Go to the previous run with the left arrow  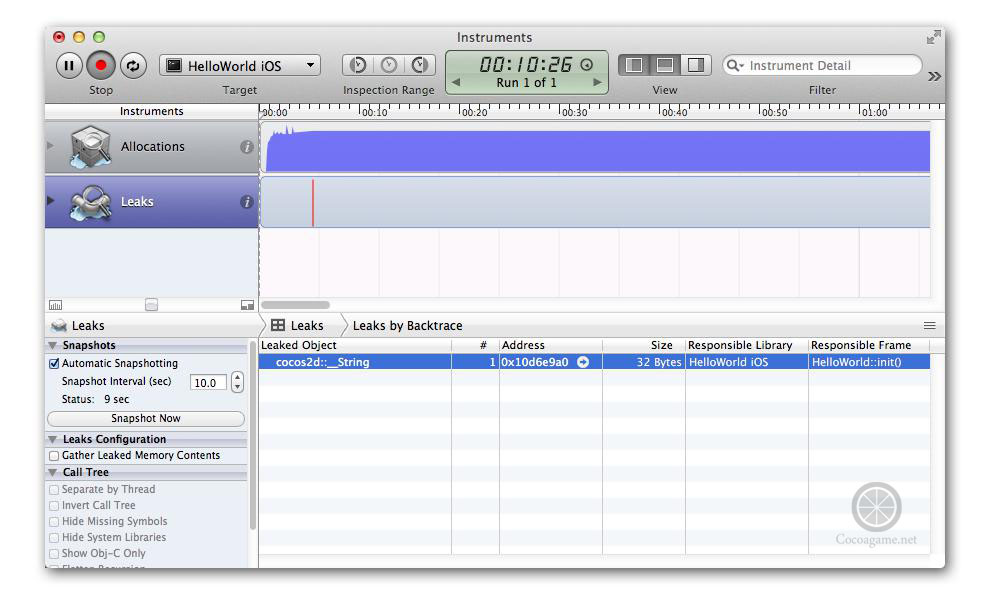[456, 83]
